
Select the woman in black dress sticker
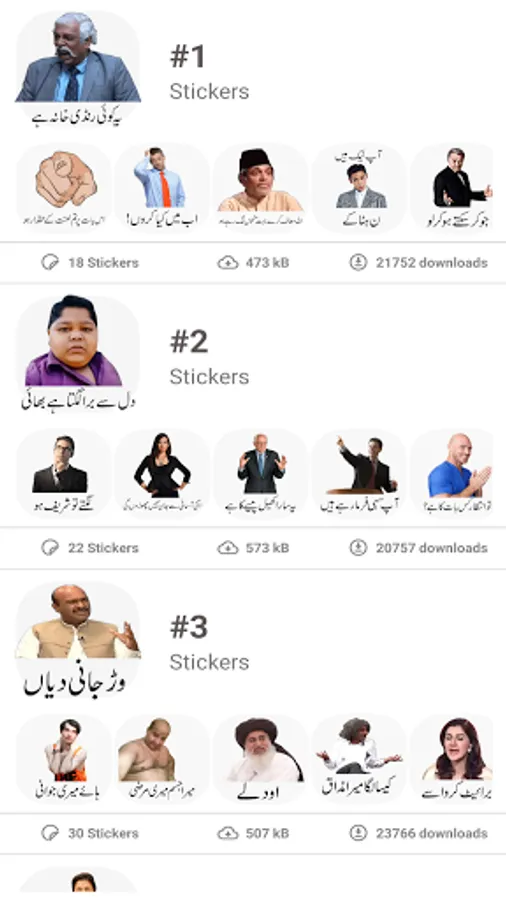(162, 474)
